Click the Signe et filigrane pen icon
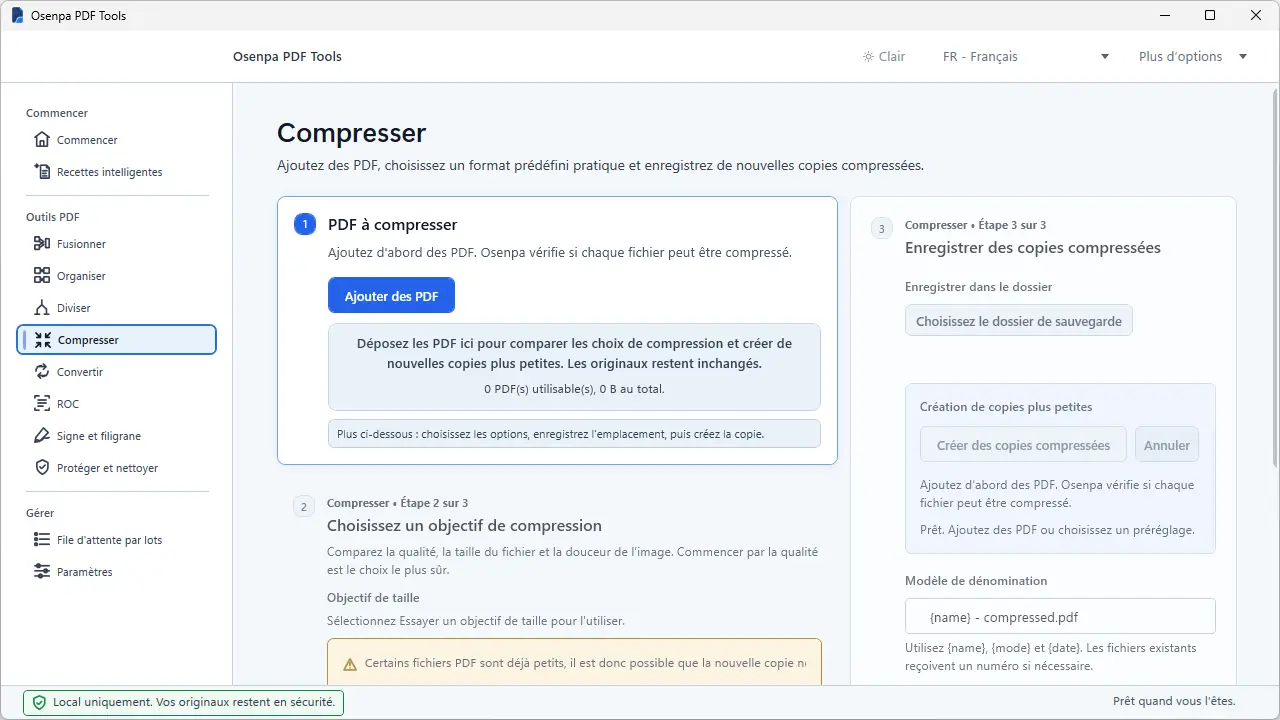The height and width of the screenshot is (720, 1280). pos(42,436)
